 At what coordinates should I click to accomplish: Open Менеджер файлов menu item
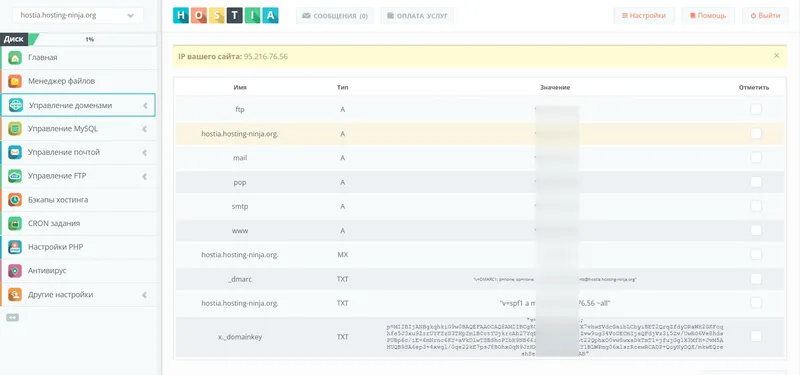[78, 81]
